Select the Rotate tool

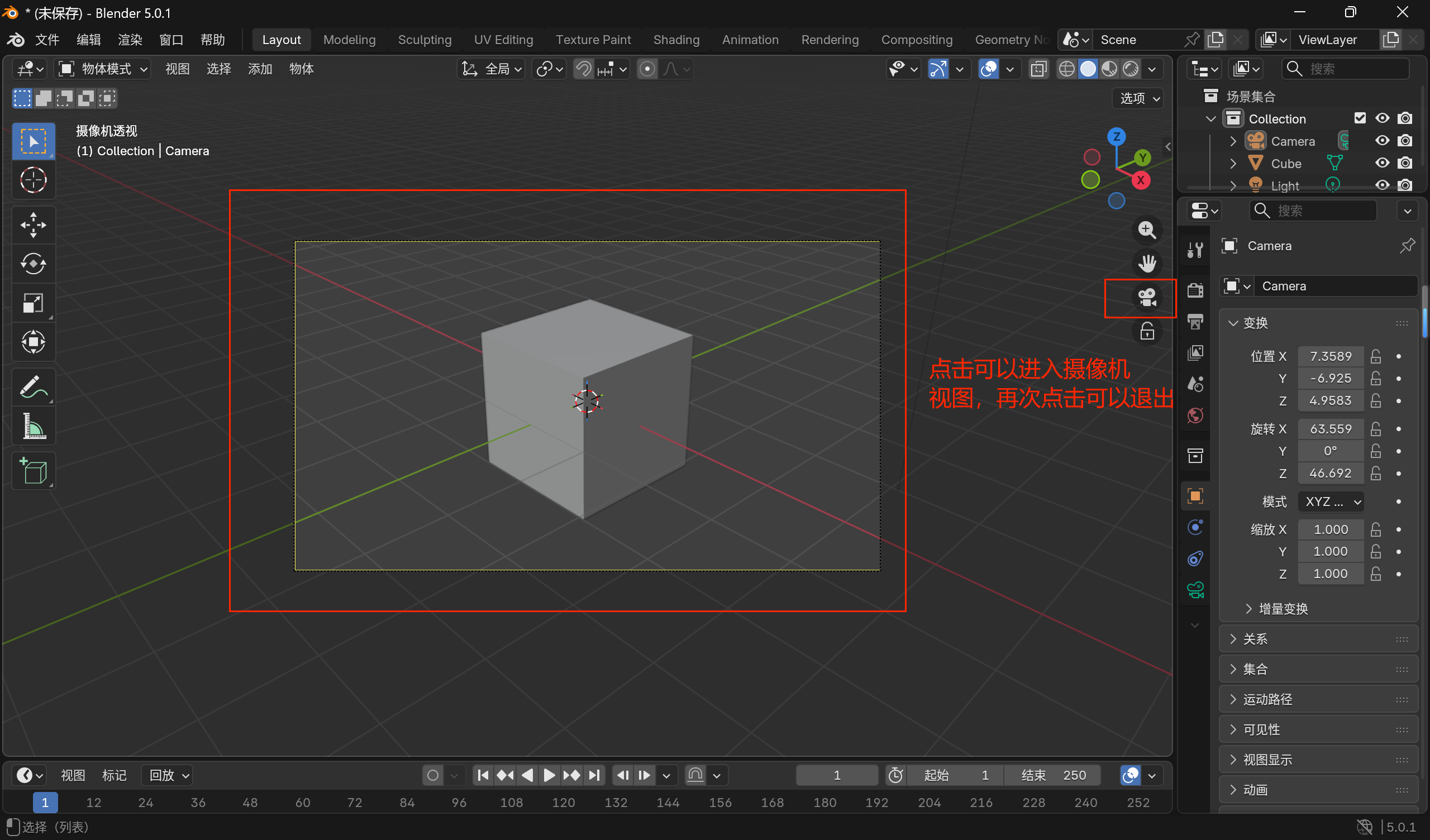(x=33, y=264)
